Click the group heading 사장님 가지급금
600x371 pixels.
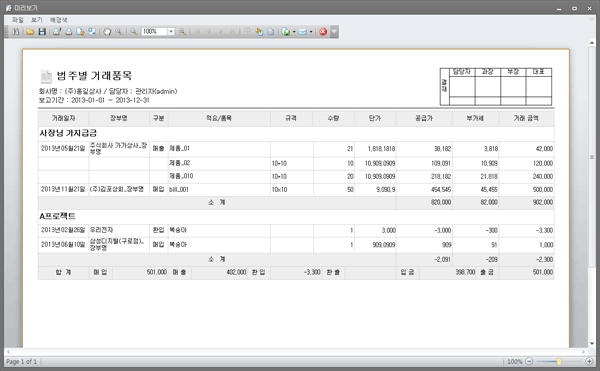pos(68,133)
